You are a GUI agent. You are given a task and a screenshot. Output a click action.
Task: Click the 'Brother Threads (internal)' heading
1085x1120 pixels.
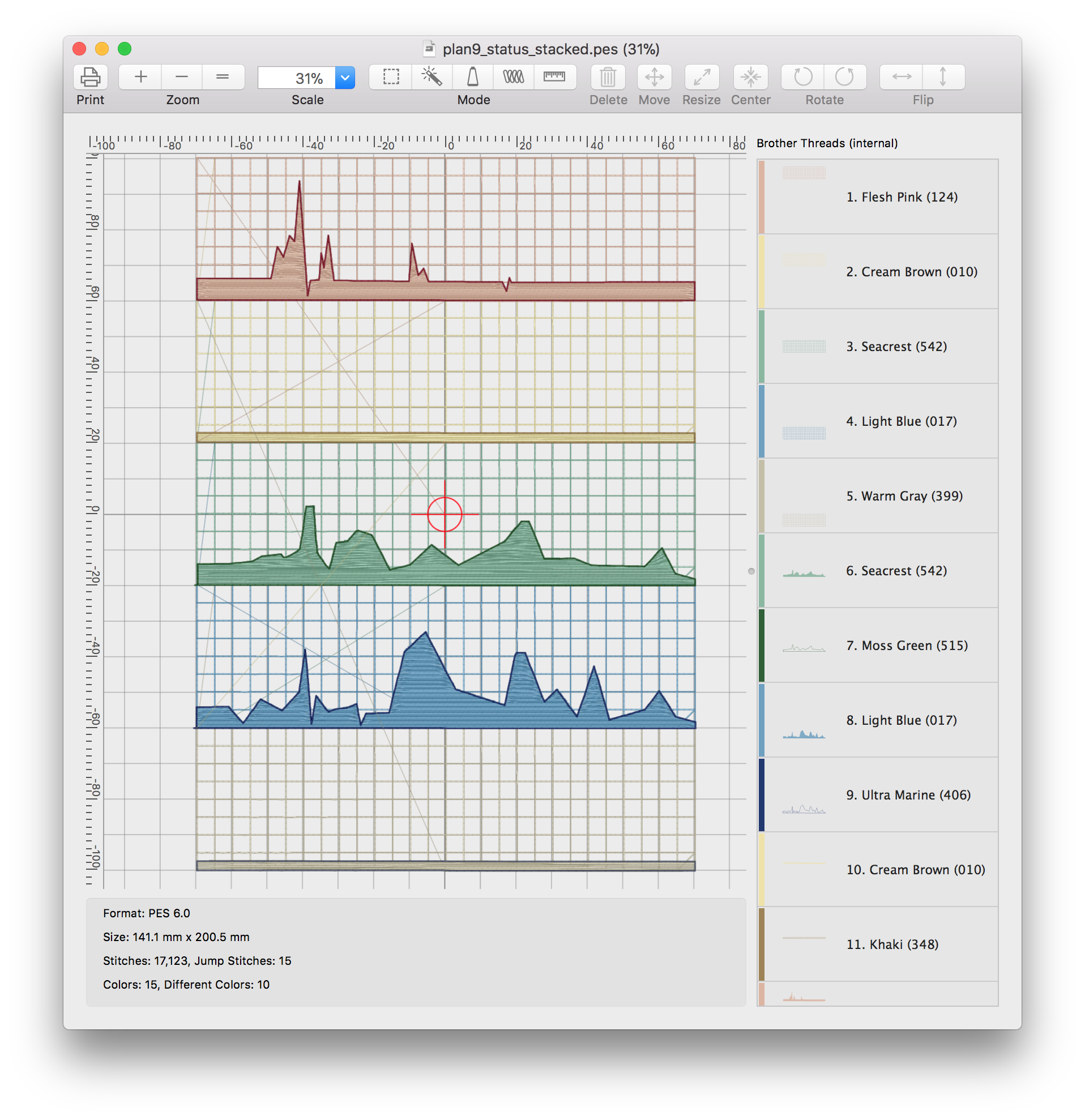(827, 143)
